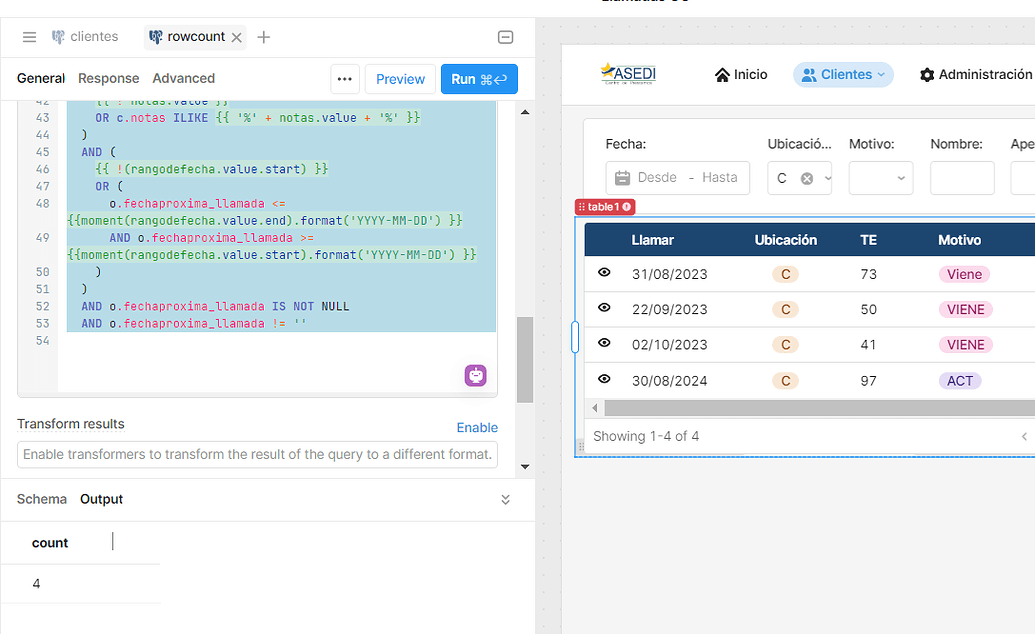Open Administración in the navigation
The width and height of the screenshot is (1035, 634).
(976, 75)
